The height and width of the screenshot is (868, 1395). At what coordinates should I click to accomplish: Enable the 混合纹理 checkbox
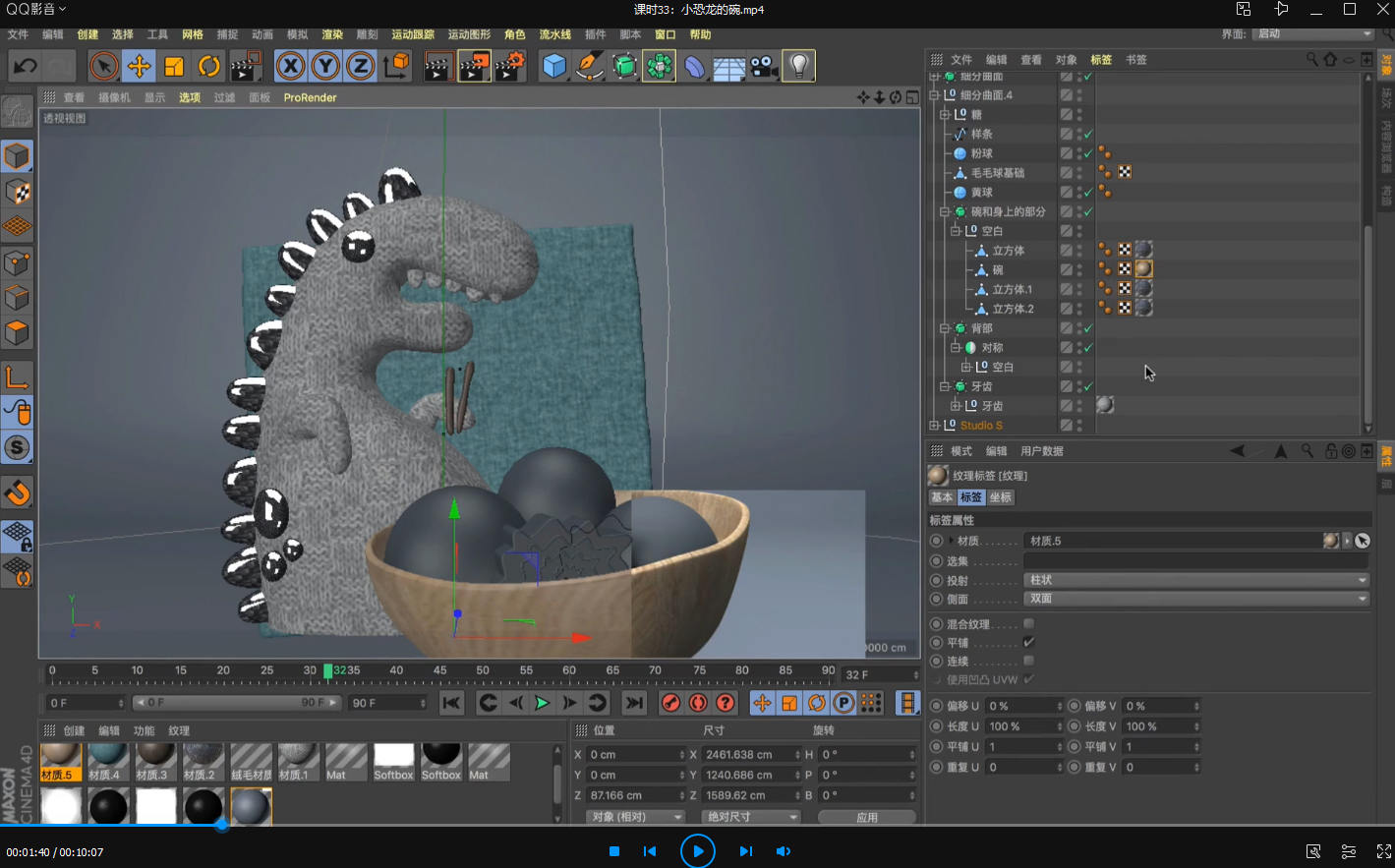click(x=1028, y=624)
